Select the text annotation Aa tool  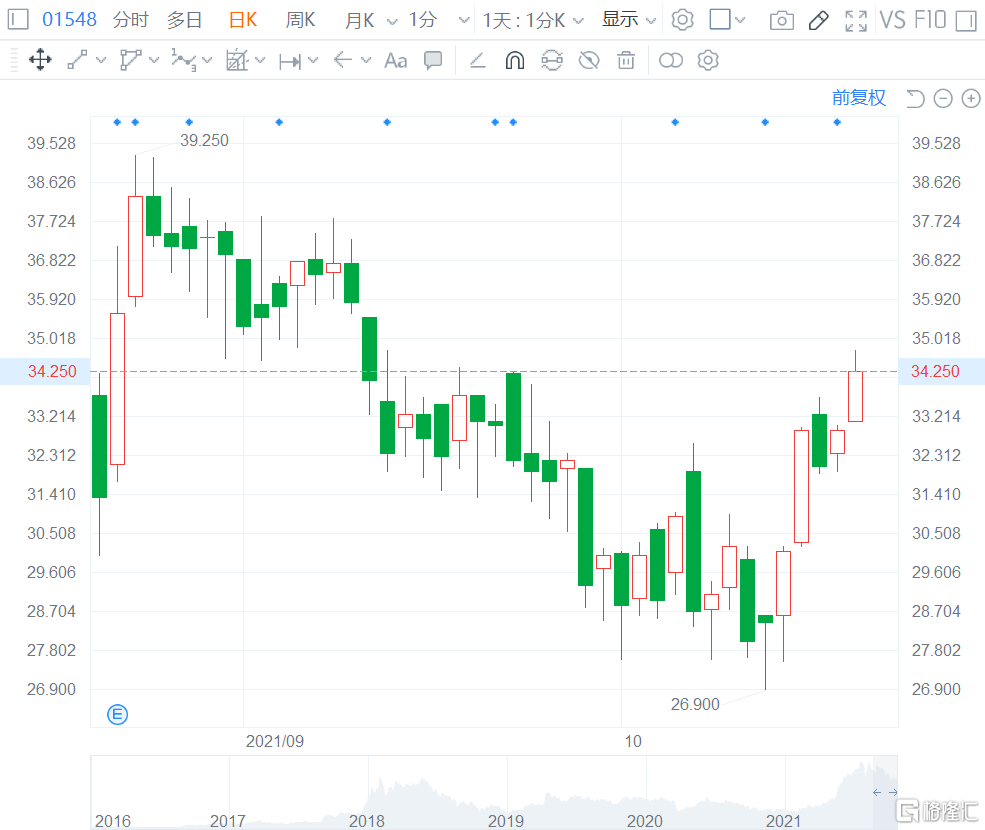pos(395,60)
